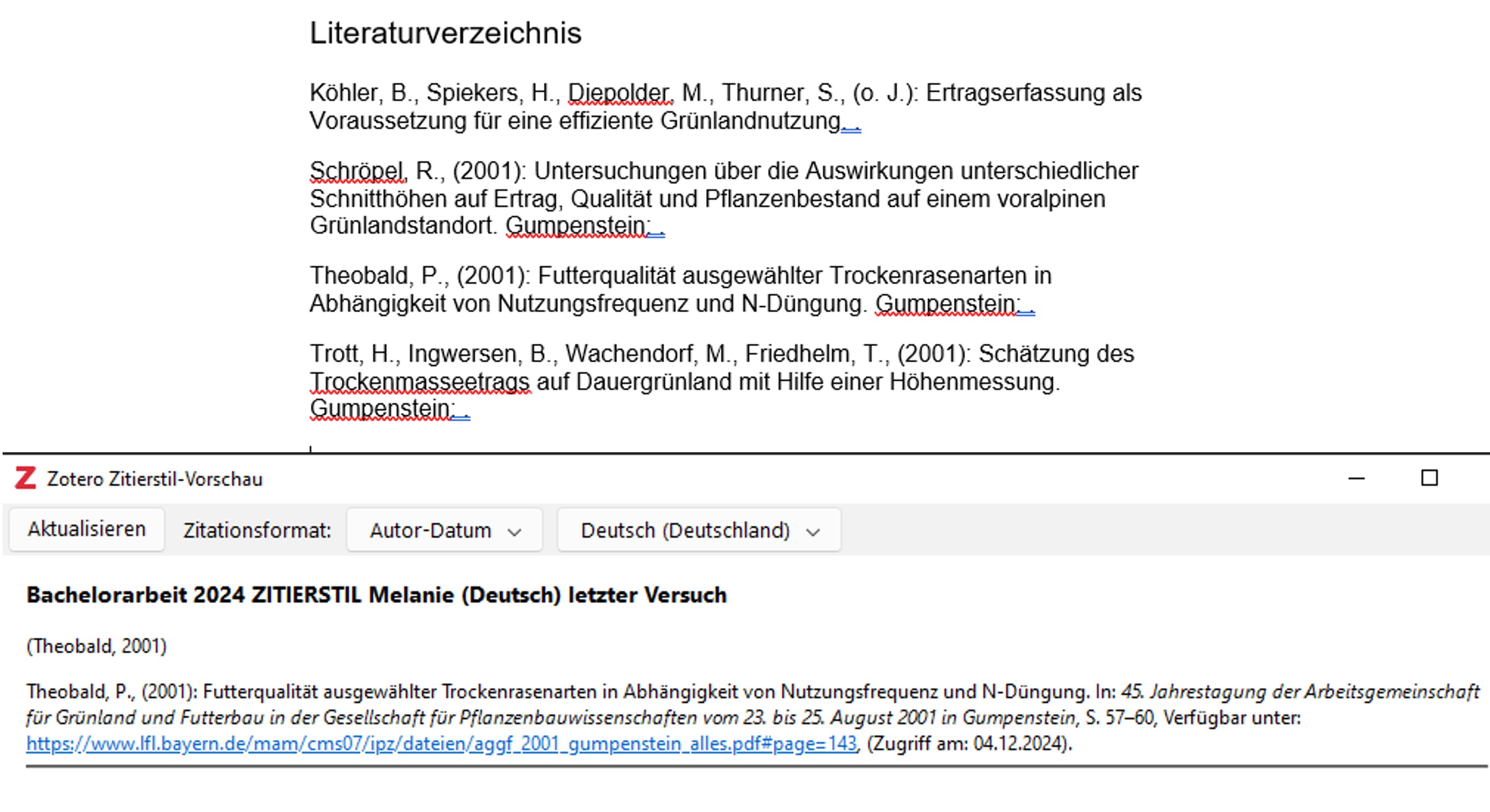Maximize the Zotero style preview window
The width and height of the screenshot is (1490, 812).
(x=1430, y=478)
